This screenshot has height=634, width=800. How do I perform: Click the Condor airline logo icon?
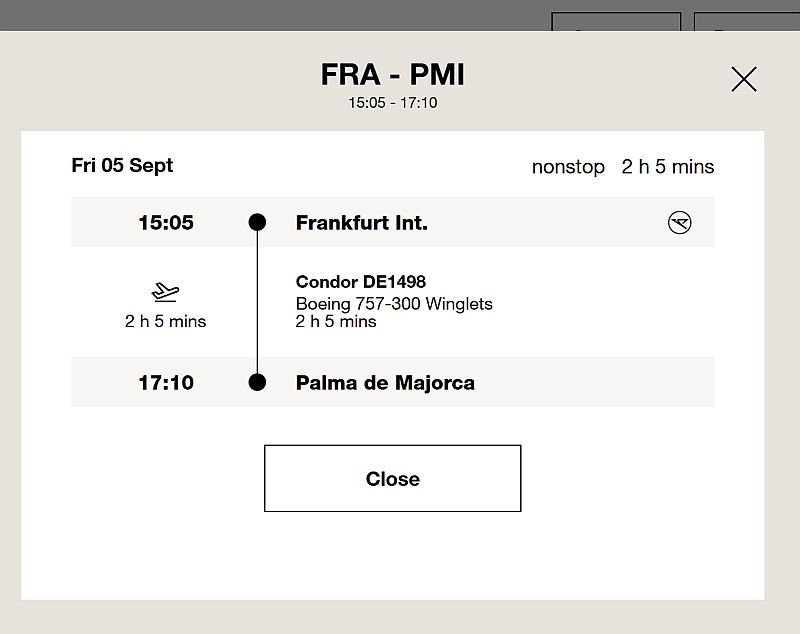[679, 223]
